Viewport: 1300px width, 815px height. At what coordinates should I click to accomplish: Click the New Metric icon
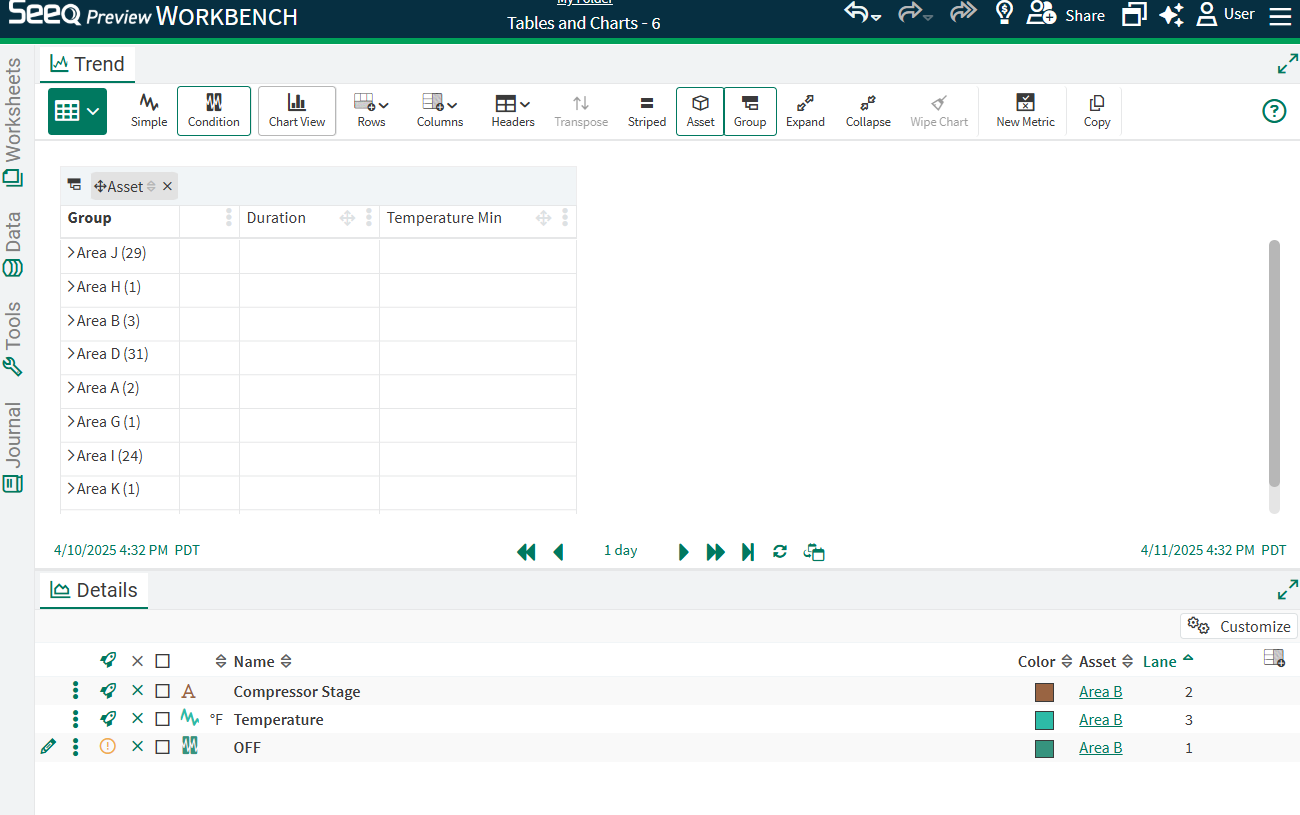click(x=1025, y=110)
